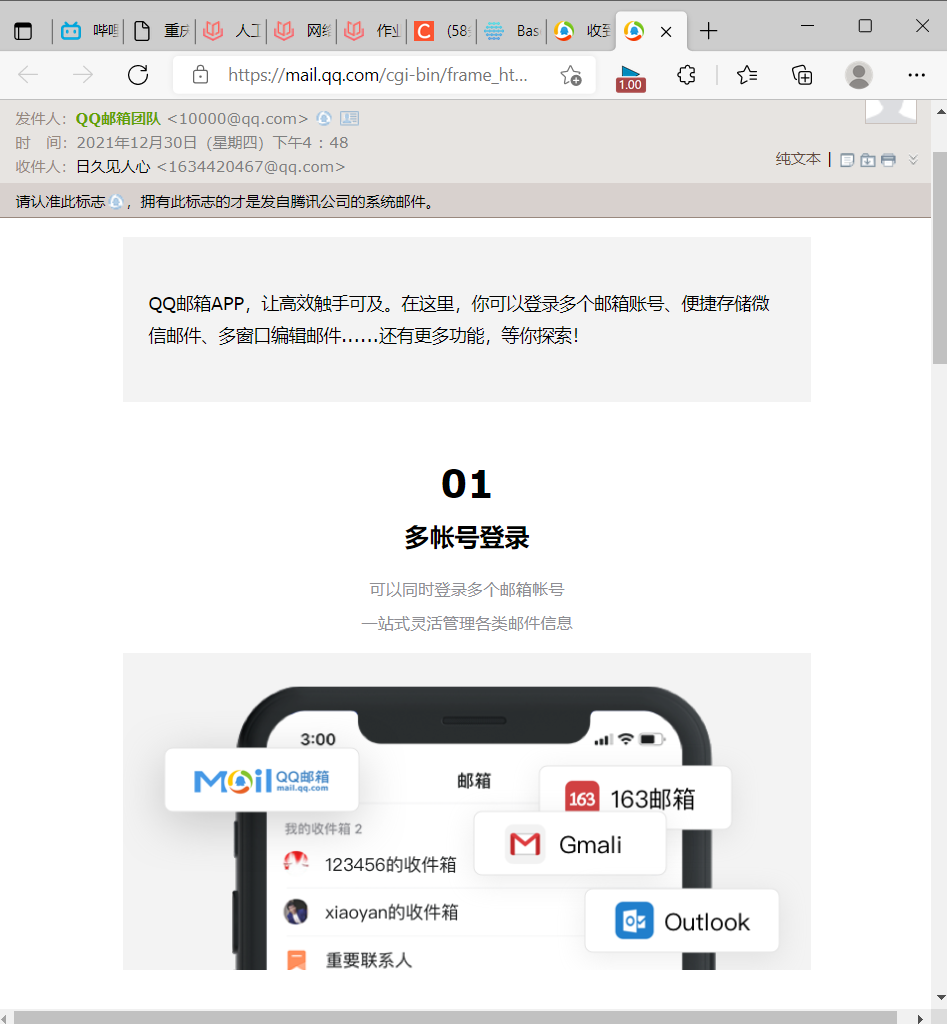Click the 01 section number

coord(466,484)
